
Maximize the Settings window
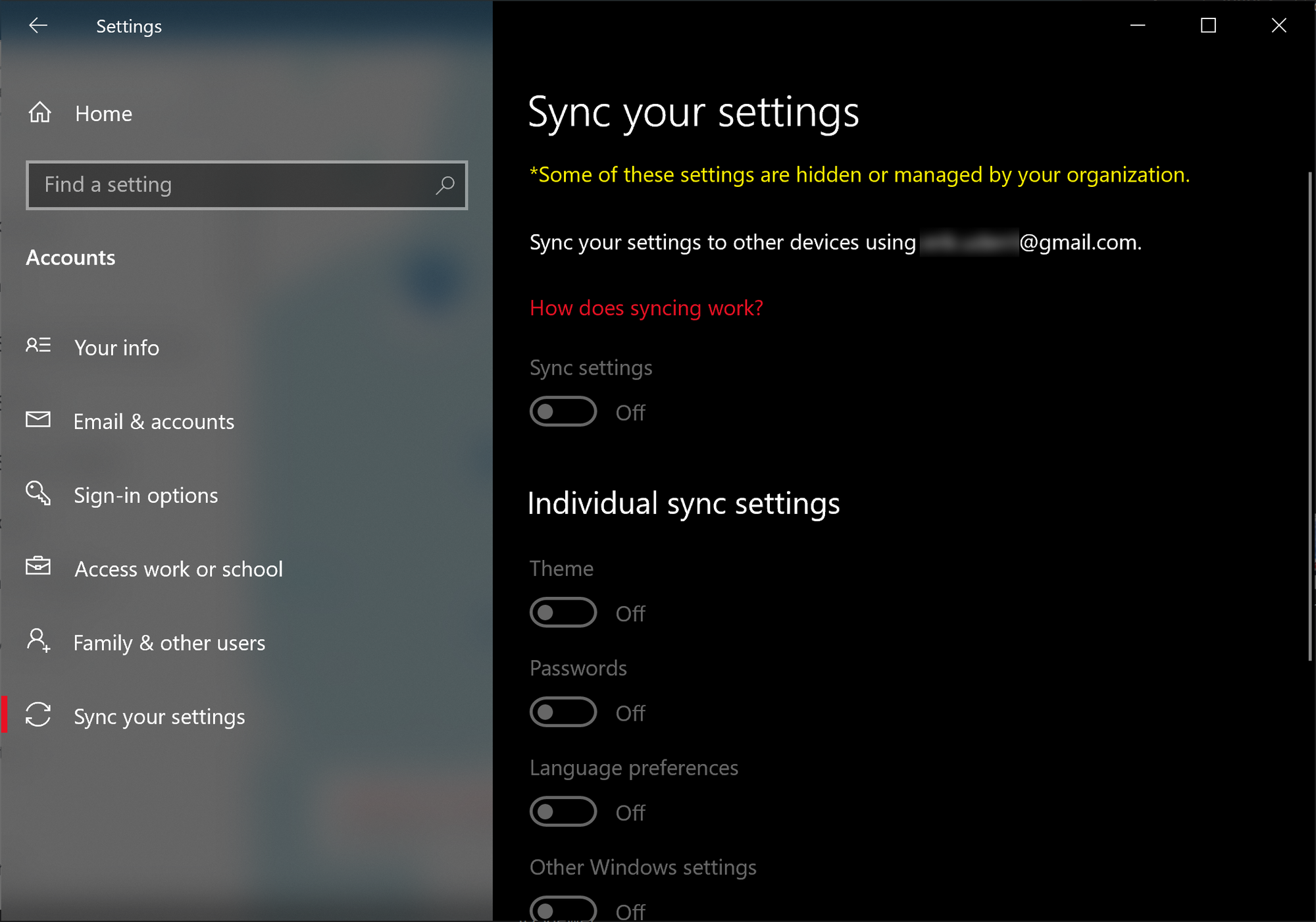click(1208, 26)
